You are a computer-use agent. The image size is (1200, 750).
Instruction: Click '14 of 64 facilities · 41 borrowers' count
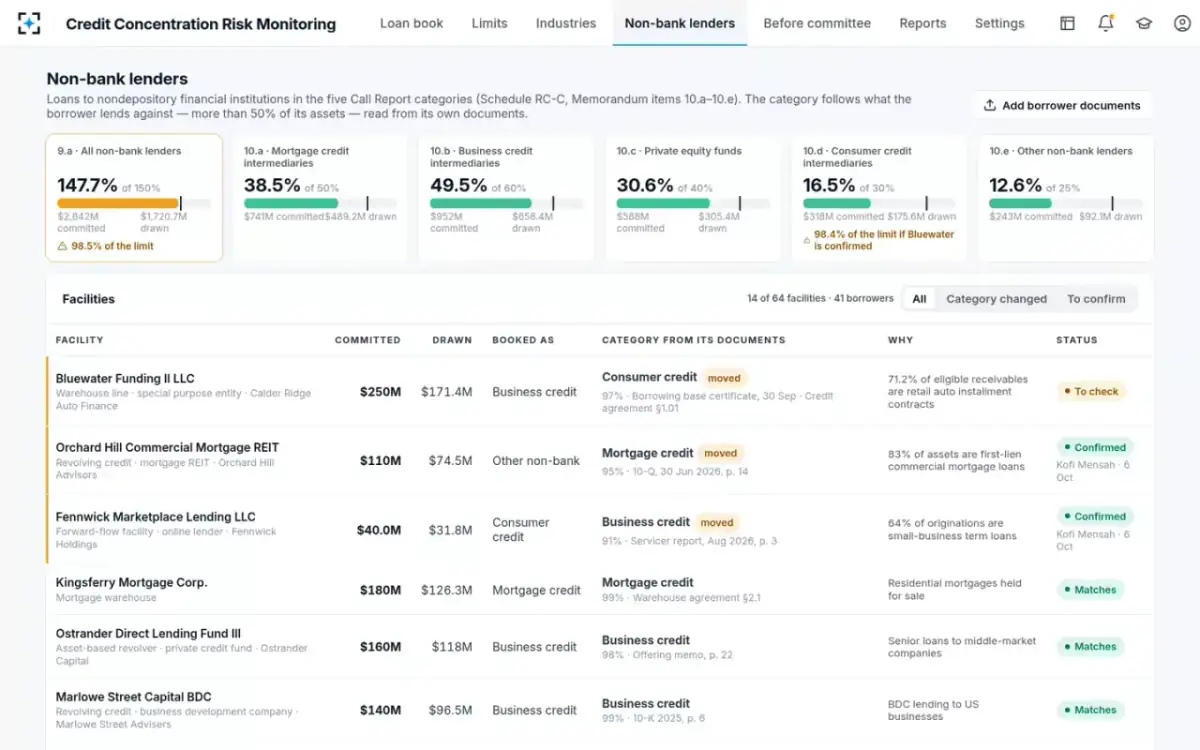pos(820,299)
